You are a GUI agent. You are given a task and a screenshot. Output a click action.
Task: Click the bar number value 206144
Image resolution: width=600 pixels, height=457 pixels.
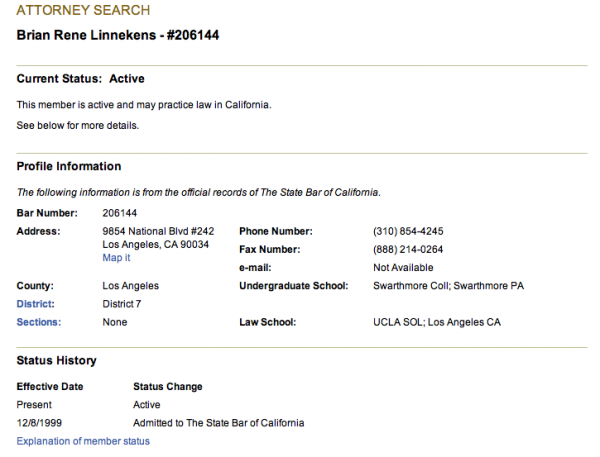(x=120, y=213)
